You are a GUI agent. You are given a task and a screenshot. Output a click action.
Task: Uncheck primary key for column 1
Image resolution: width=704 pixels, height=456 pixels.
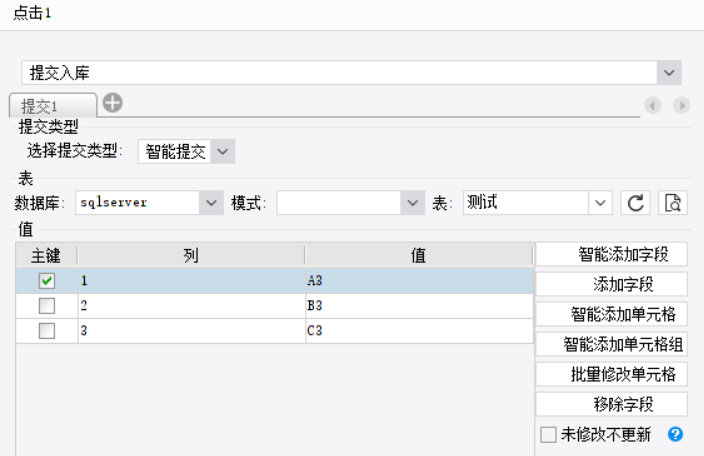pos(47,281)
